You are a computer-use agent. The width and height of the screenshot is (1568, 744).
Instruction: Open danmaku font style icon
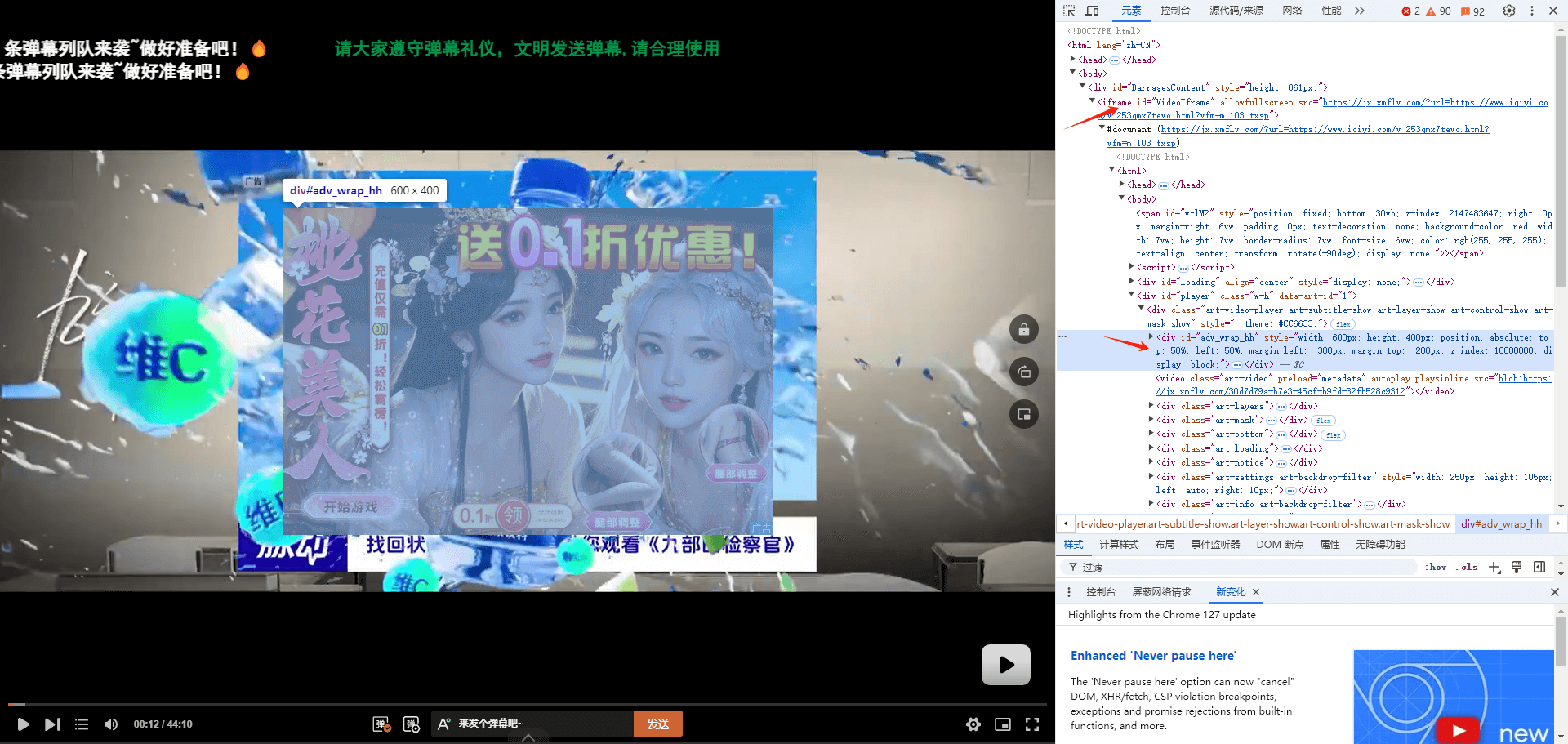[443, 724]
